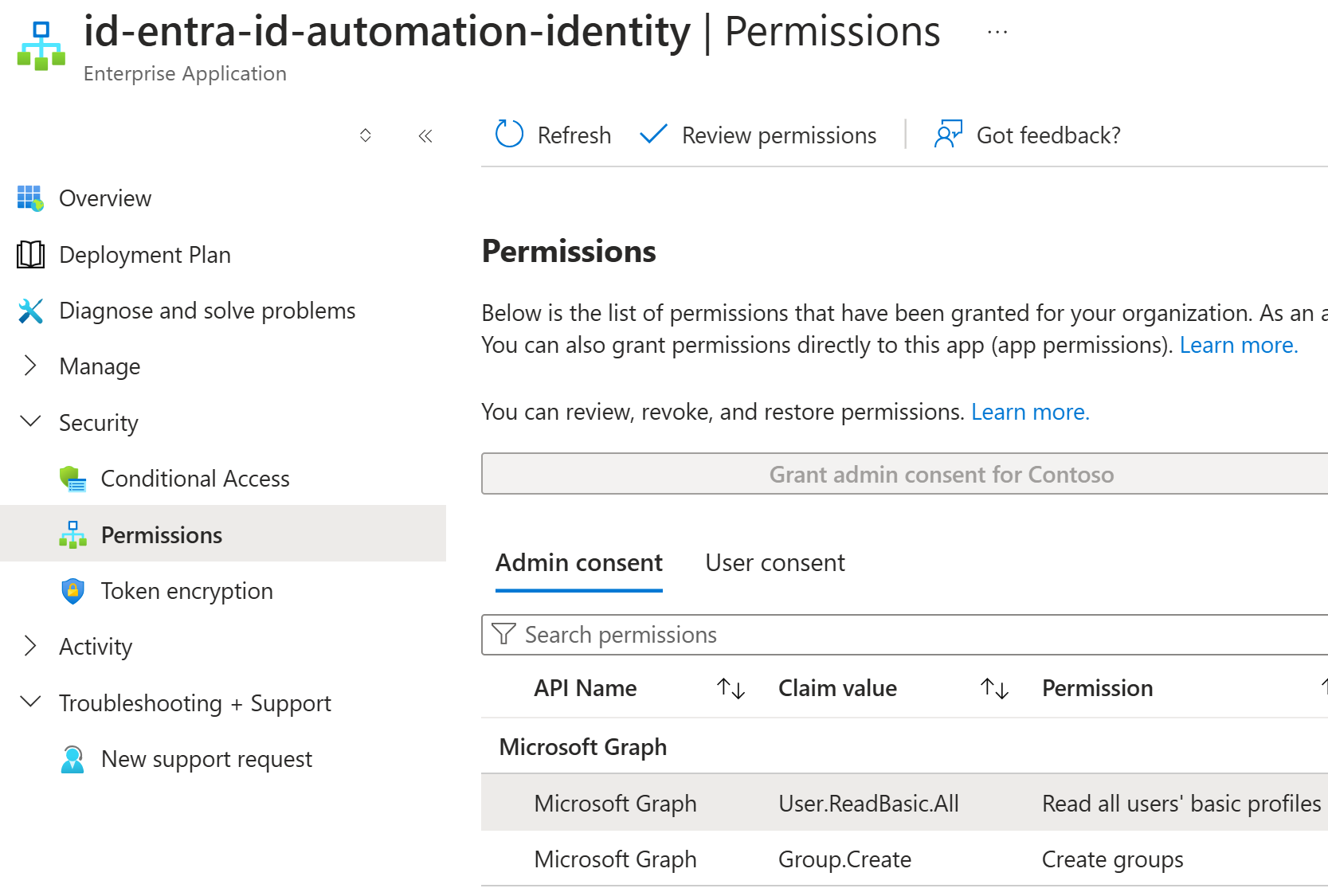Image resolution: width=1328 pixels, height=896 pixels.
Task: Click Microsoft Graph cell in Group.Create row
Action: [615, 859]
